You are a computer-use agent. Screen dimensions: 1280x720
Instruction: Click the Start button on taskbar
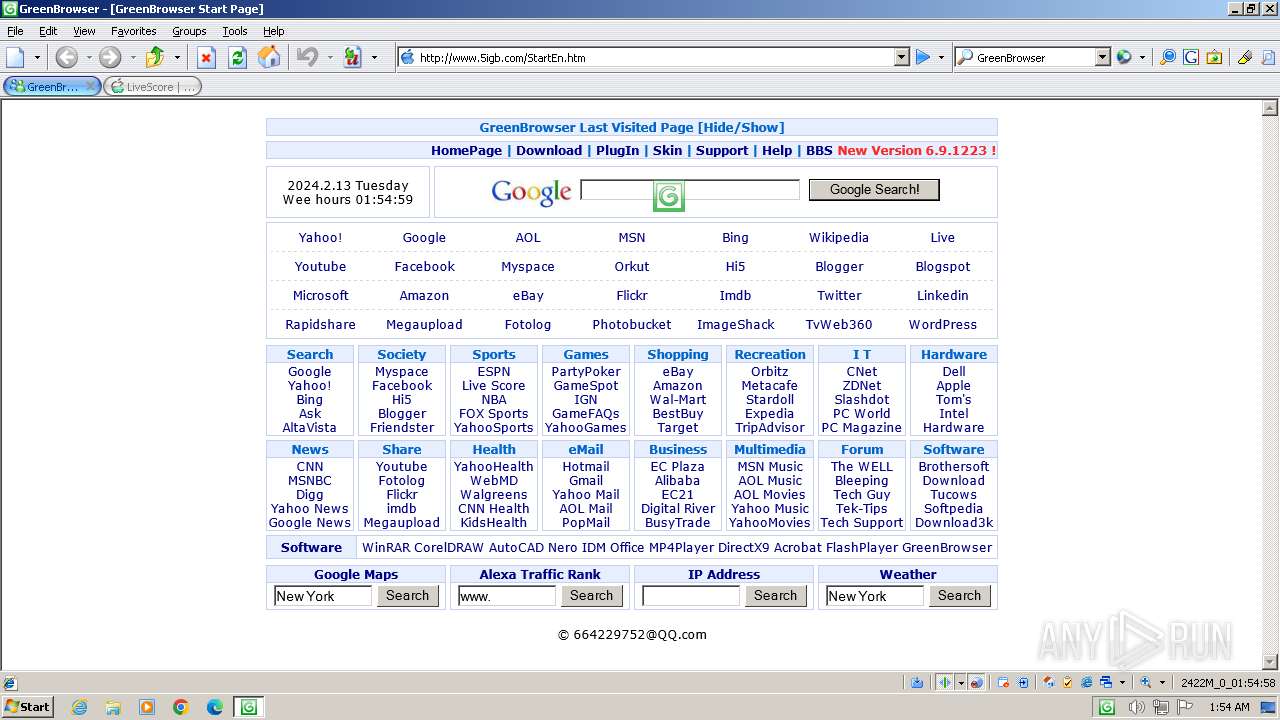pyautogui.click(x=27, y=706)
